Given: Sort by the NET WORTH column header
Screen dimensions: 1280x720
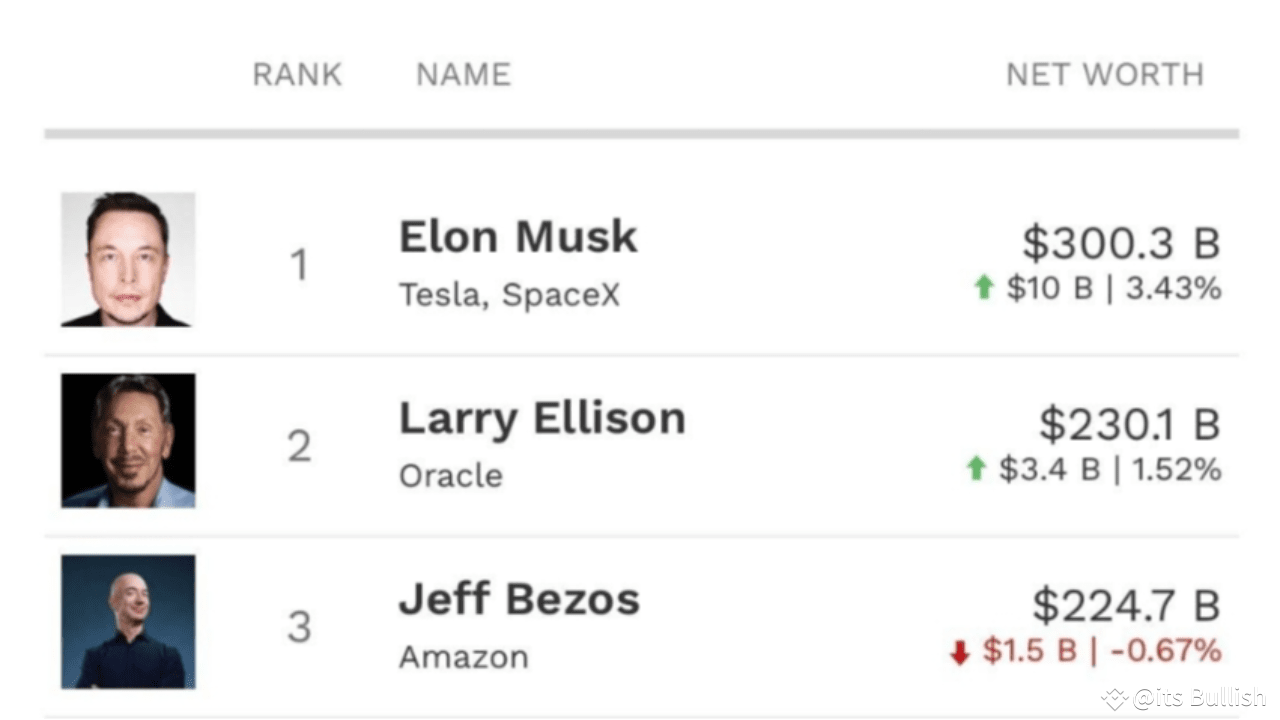Looking at the screenshot, I should click(1104, 75).
